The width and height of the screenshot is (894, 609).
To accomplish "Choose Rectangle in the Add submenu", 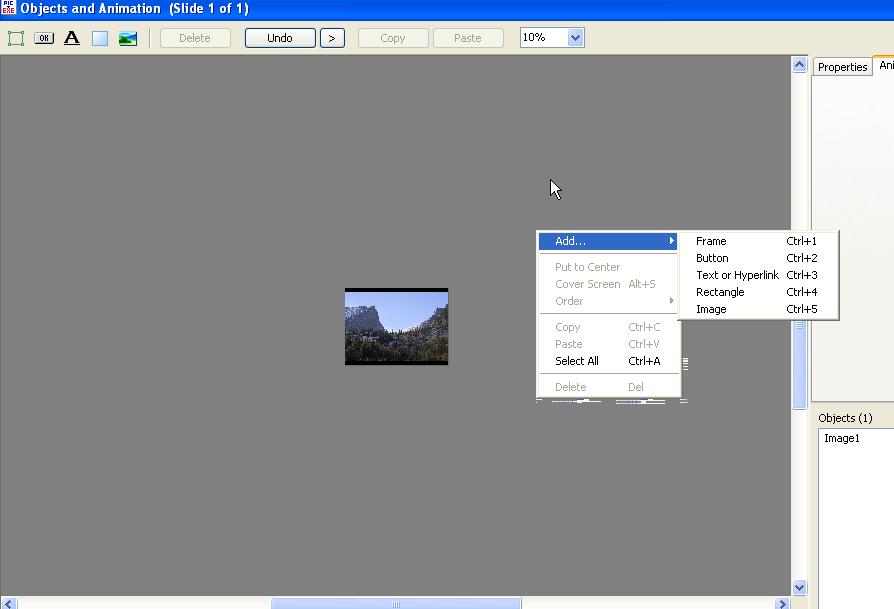I will click(758, 293).
